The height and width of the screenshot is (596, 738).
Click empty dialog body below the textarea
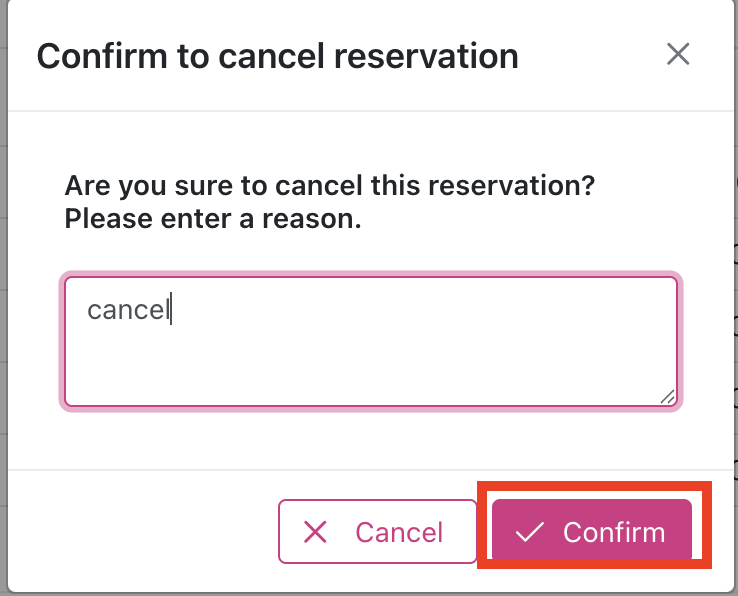click(371, 440)
